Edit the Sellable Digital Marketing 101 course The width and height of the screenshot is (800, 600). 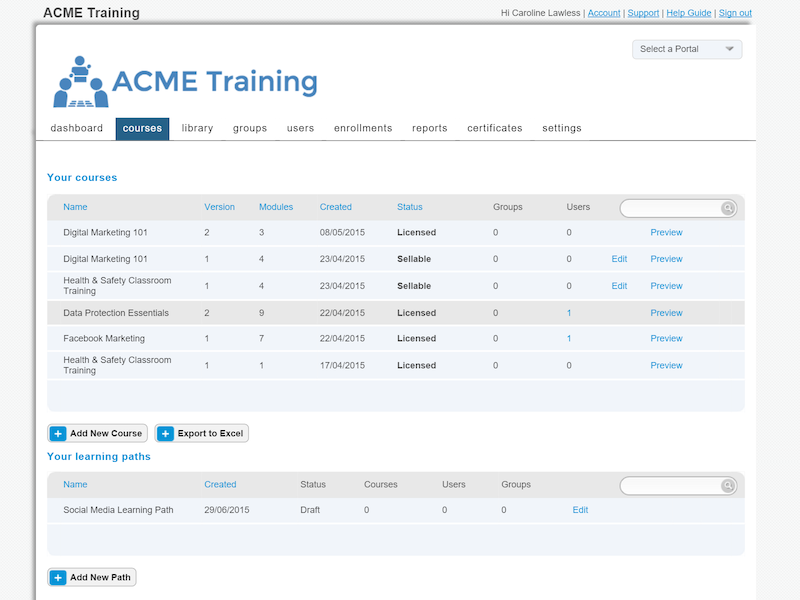(619, 259)
